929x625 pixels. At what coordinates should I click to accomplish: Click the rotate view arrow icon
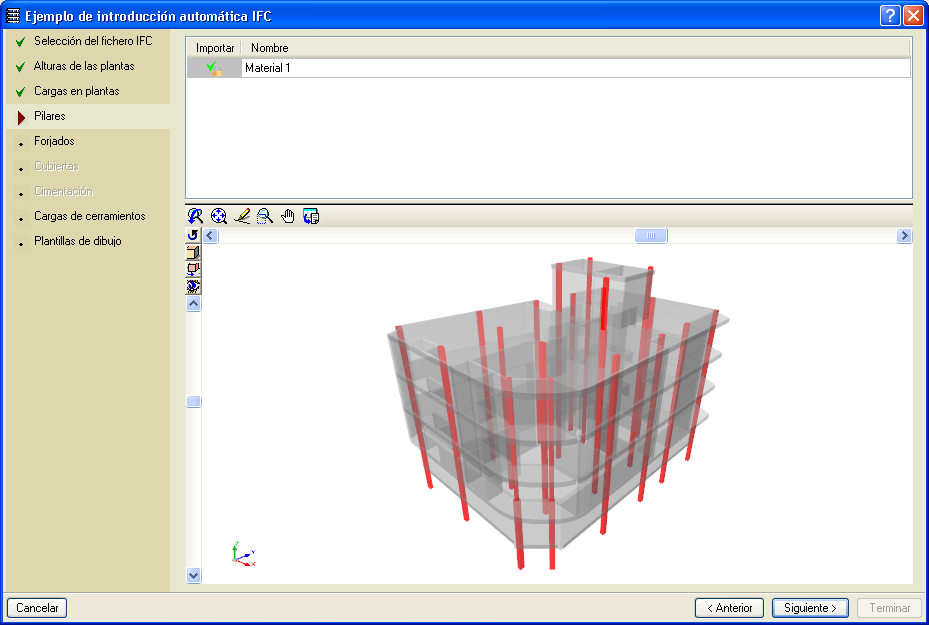(x=194, y=235)
